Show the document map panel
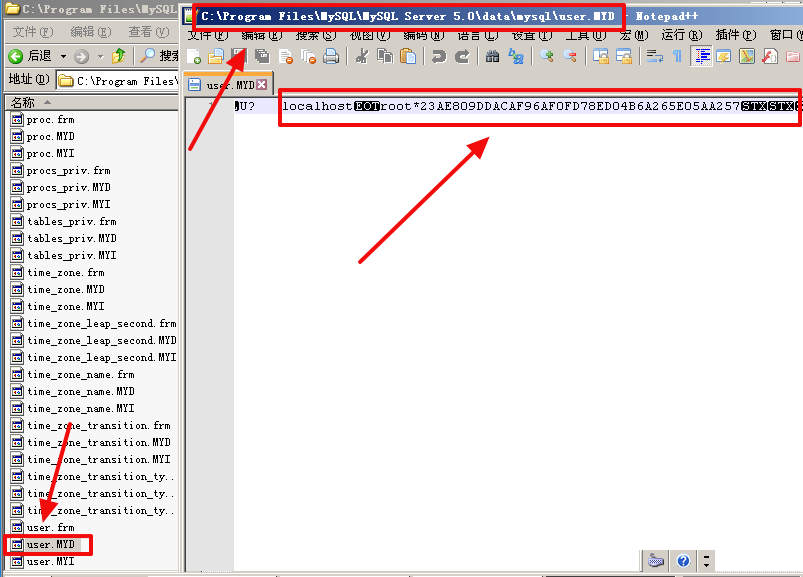The width and height of the screenshot is (803, 577). pos(747,56)
